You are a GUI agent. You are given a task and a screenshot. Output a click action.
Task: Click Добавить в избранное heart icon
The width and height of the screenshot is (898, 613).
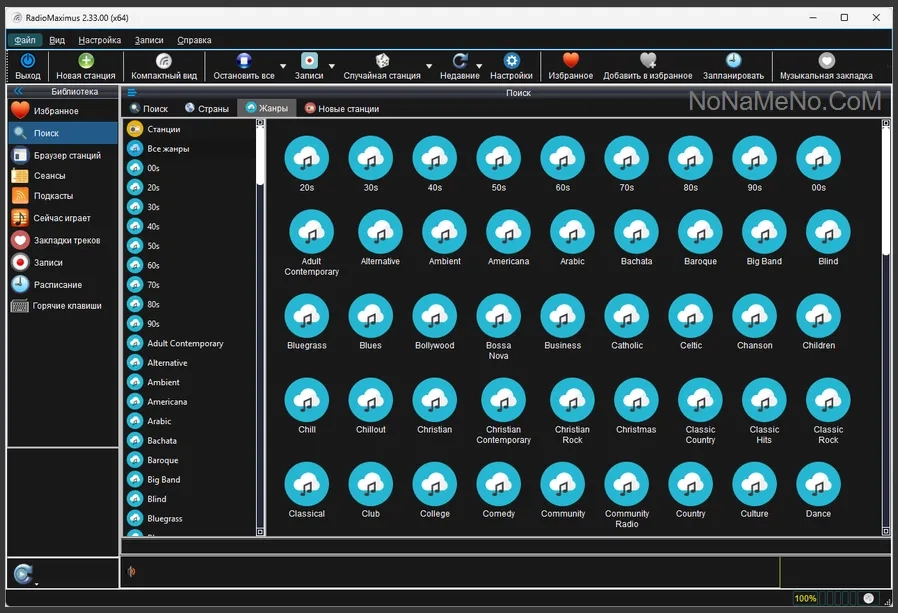[648, 61]
